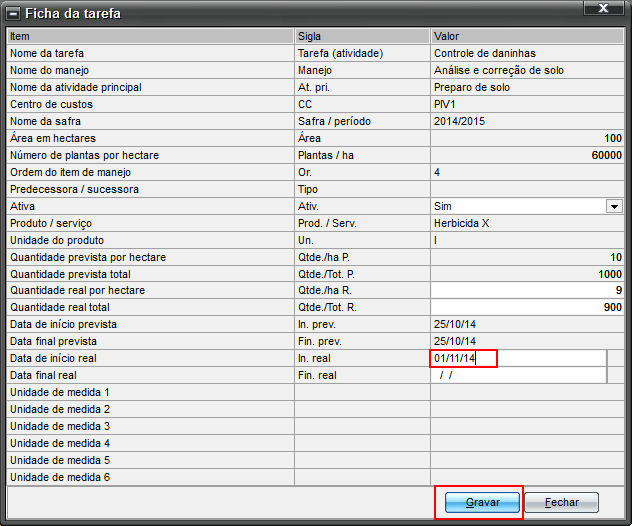Click the Valor column header
This screenshot has width=632, height=526.
coord(526,36)
